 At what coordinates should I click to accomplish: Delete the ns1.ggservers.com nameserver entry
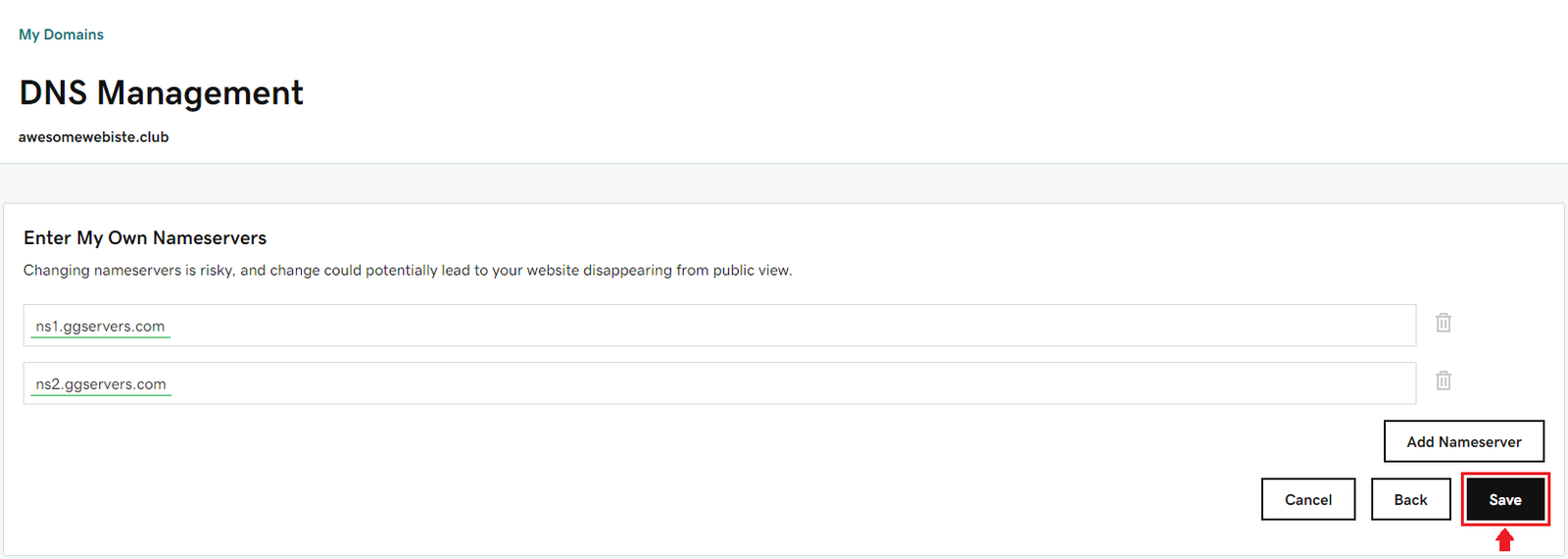click(x=1443, y=323)
